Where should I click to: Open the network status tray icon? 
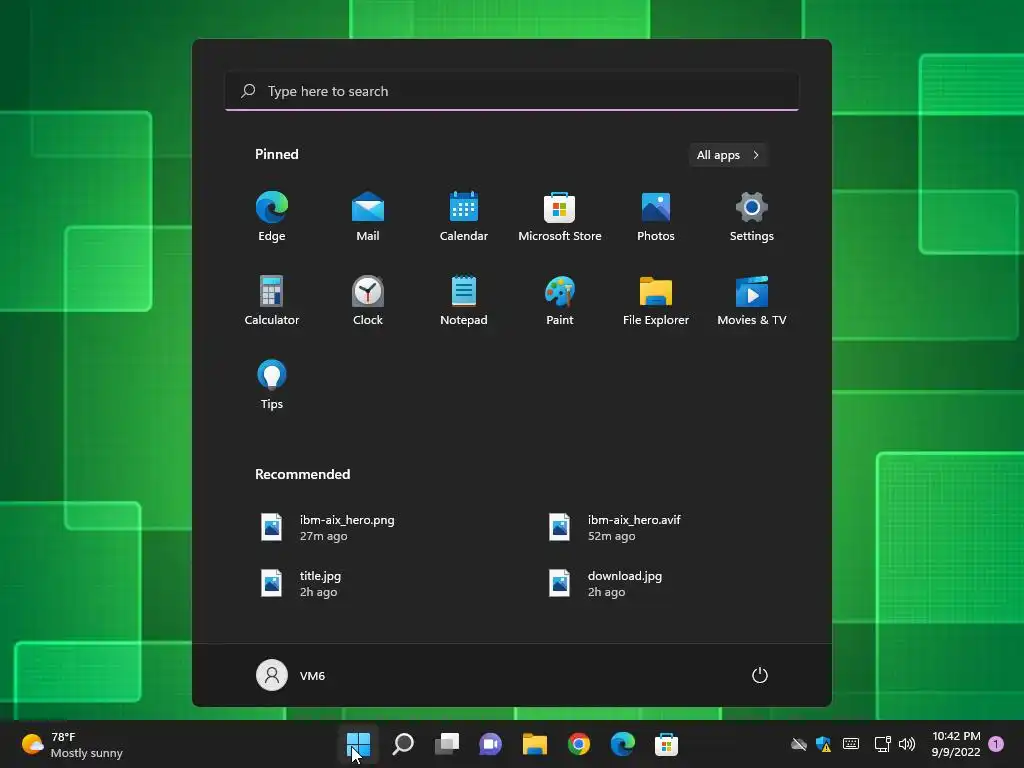click(x=882, y=744)
